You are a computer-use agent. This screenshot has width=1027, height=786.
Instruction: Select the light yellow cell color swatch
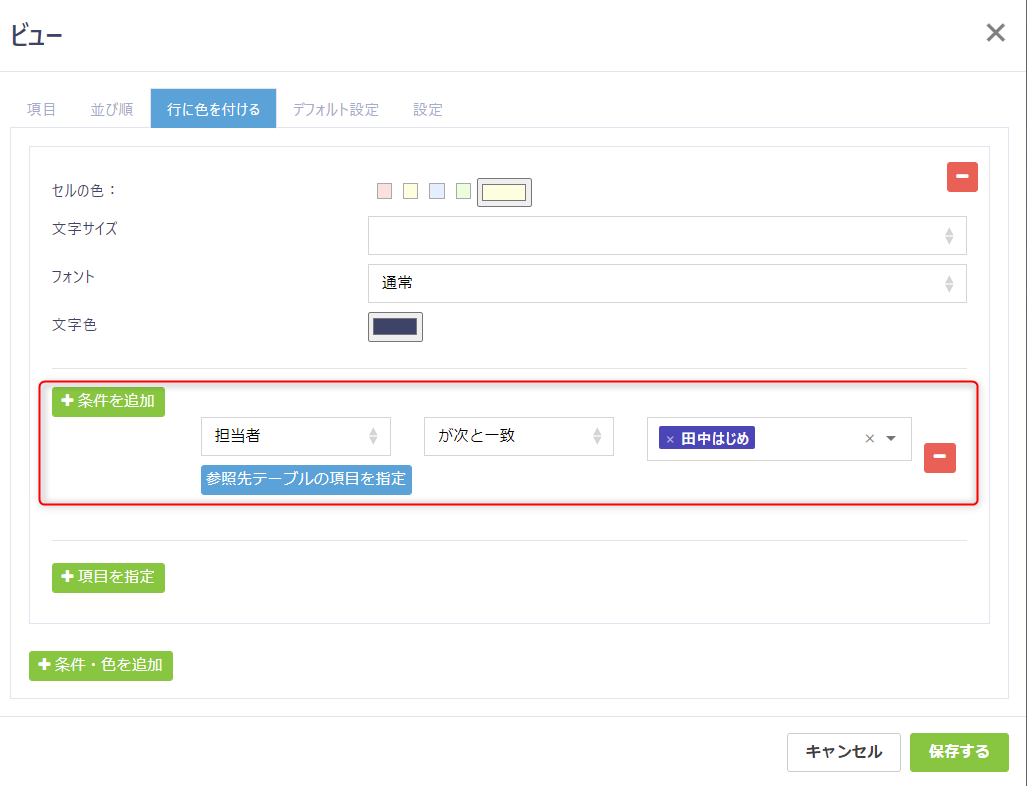click(410, 191)
